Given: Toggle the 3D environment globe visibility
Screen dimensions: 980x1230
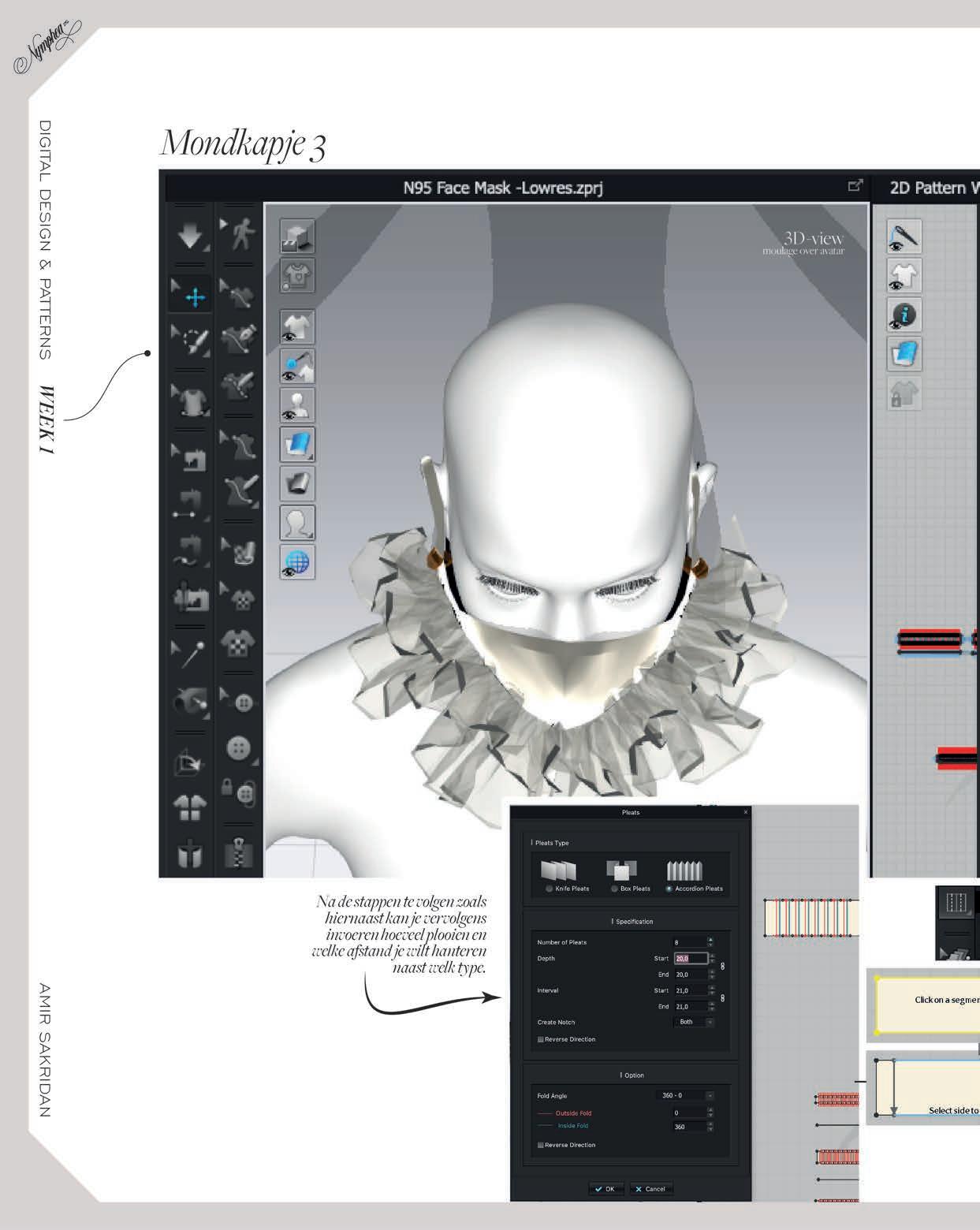Looking at the screenshot, I should point(297,561).
